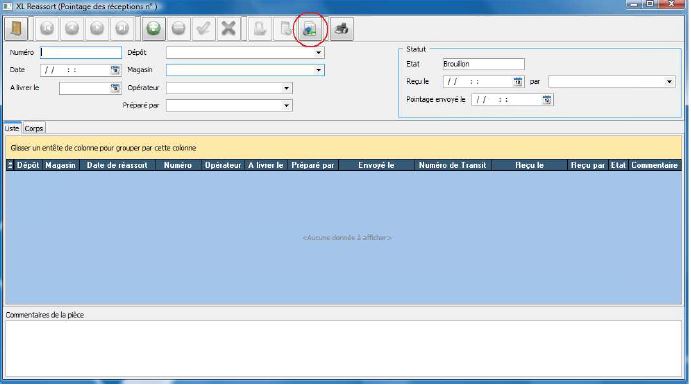Validate with the checkmark toolbar icon
Screen dimensions: 691x385
tap(204, 29)
